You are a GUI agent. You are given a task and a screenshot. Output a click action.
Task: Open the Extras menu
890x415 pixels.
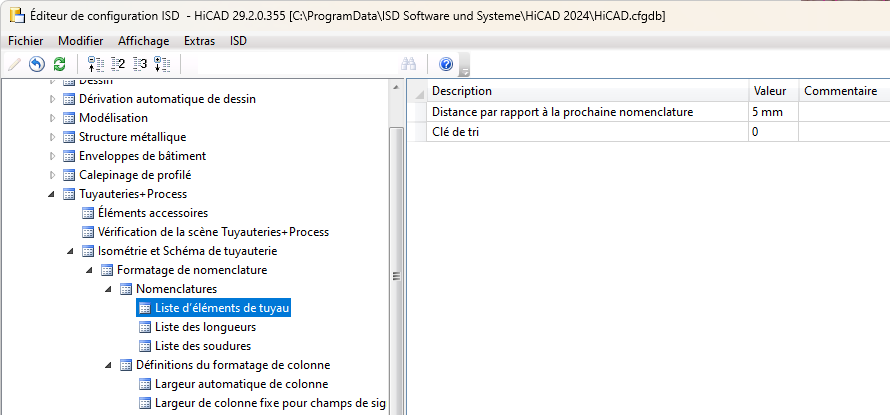[199, 41]
